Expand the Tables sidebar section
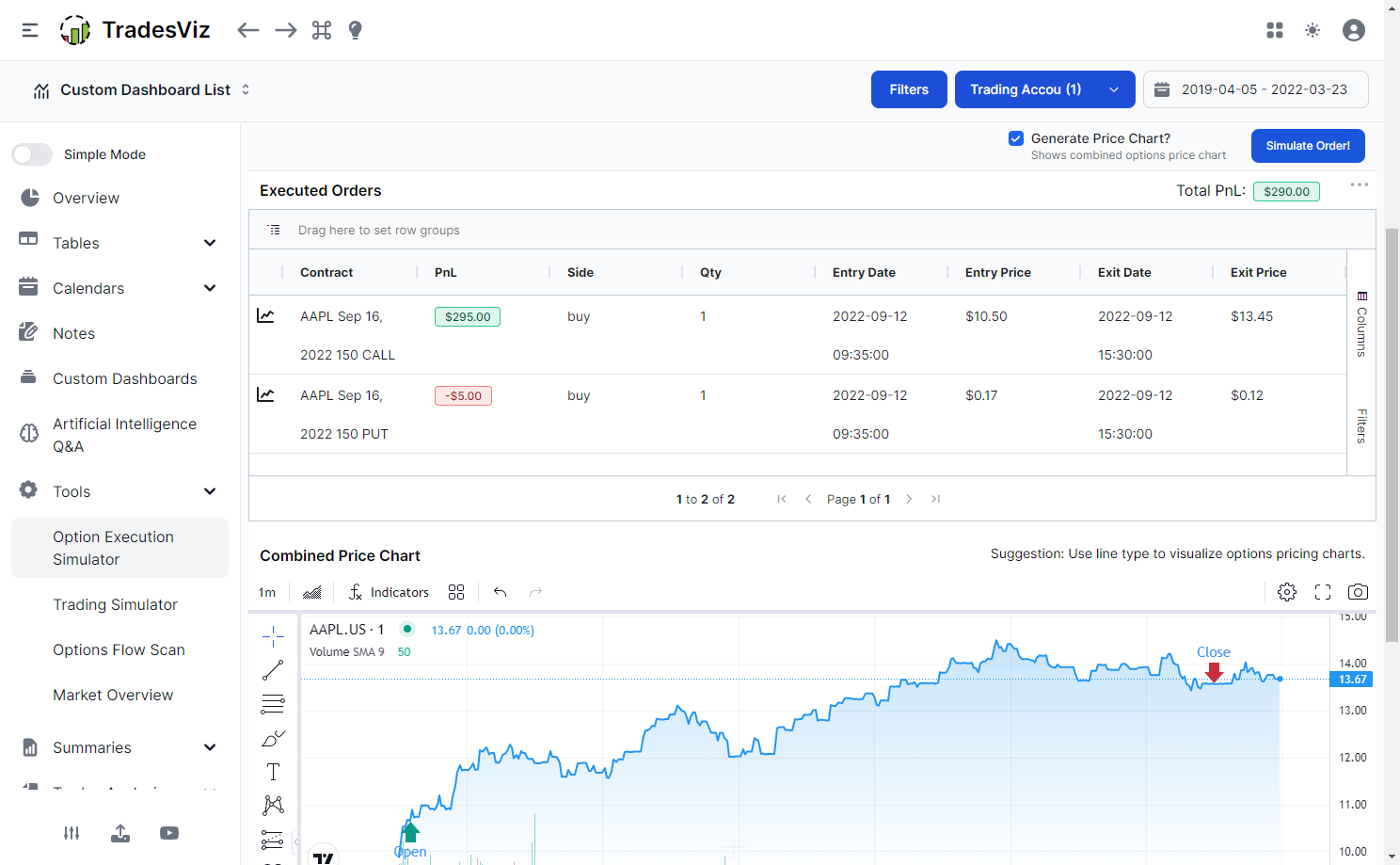Image resolution: width=1400 pixels, height=865 pixels. [209, 242]
